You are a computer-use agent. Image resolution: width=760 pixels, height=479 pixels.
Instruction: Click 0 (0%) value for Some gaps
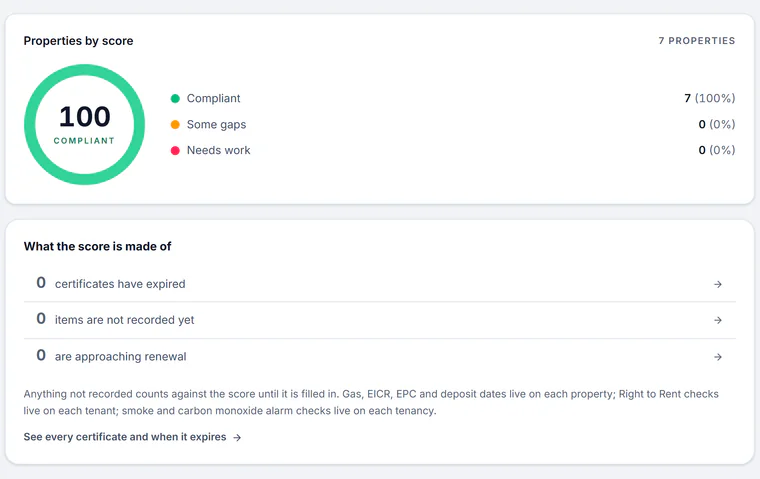[x=717, y=125]
